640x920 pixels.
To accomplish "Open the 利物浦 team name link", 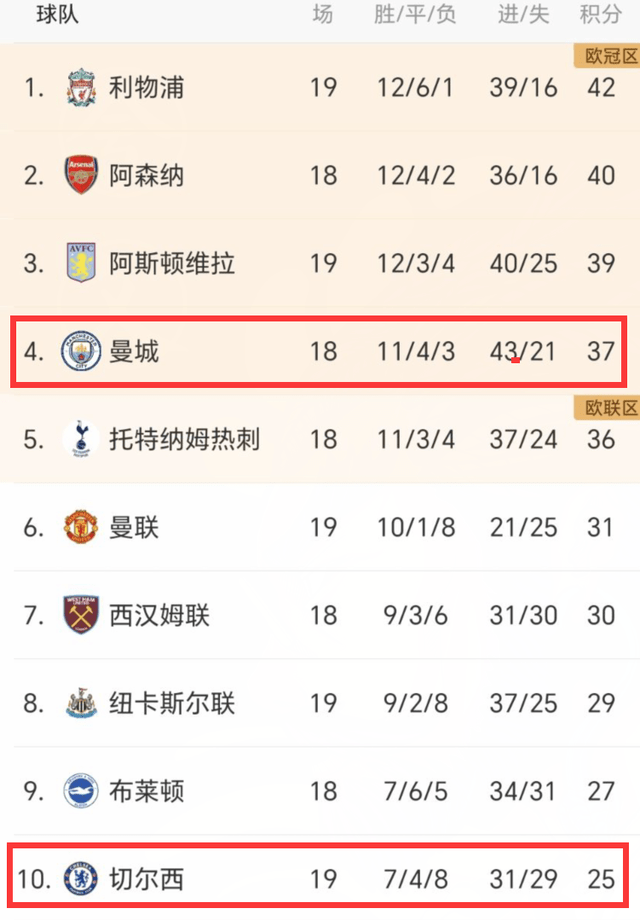I will pos(147,88).
